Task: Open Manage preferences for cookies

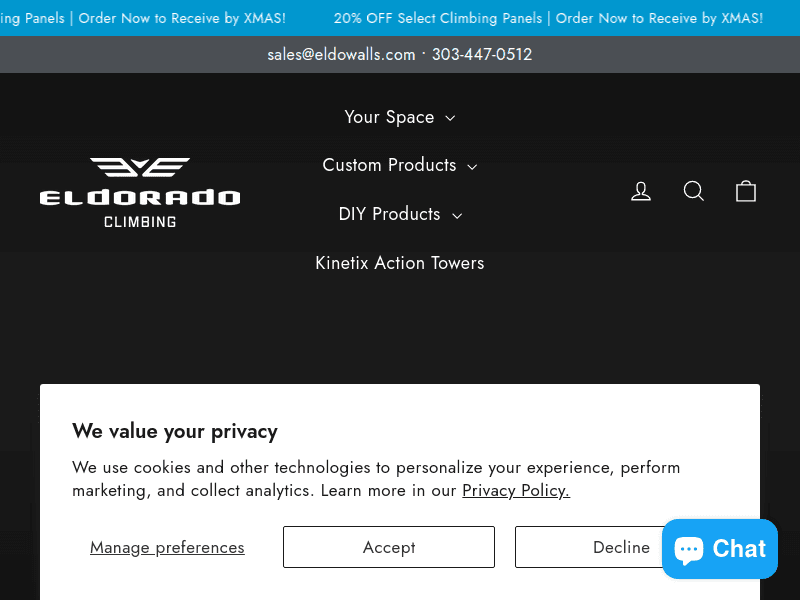Action: 167,547
